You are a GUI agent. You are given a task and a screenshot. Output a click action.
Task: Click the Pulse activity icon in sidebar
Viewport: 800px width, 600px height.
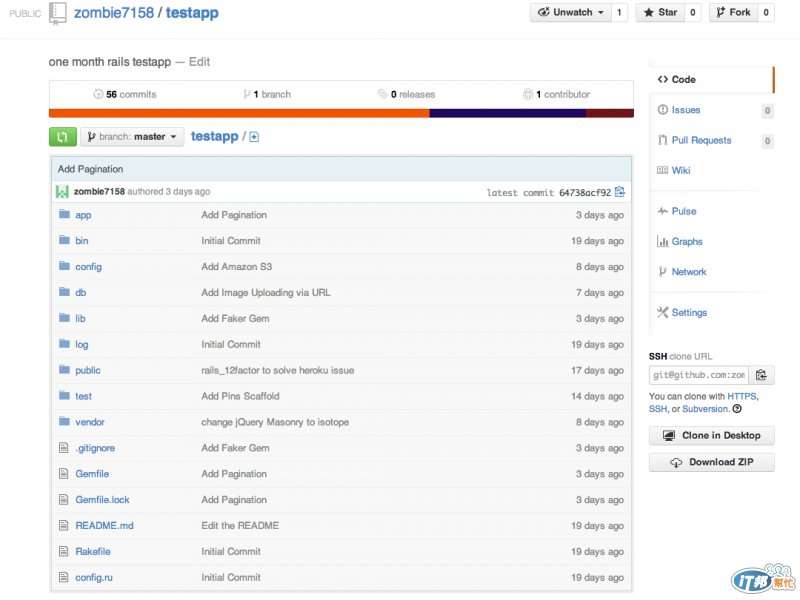point(663,211)
